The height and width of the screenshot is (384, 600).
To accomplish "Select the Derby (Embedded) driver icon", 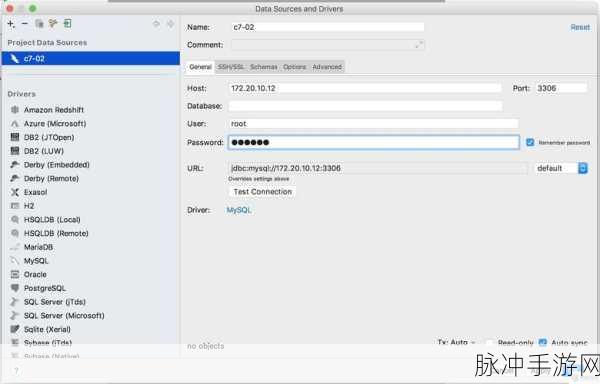I will coord(15,165).
